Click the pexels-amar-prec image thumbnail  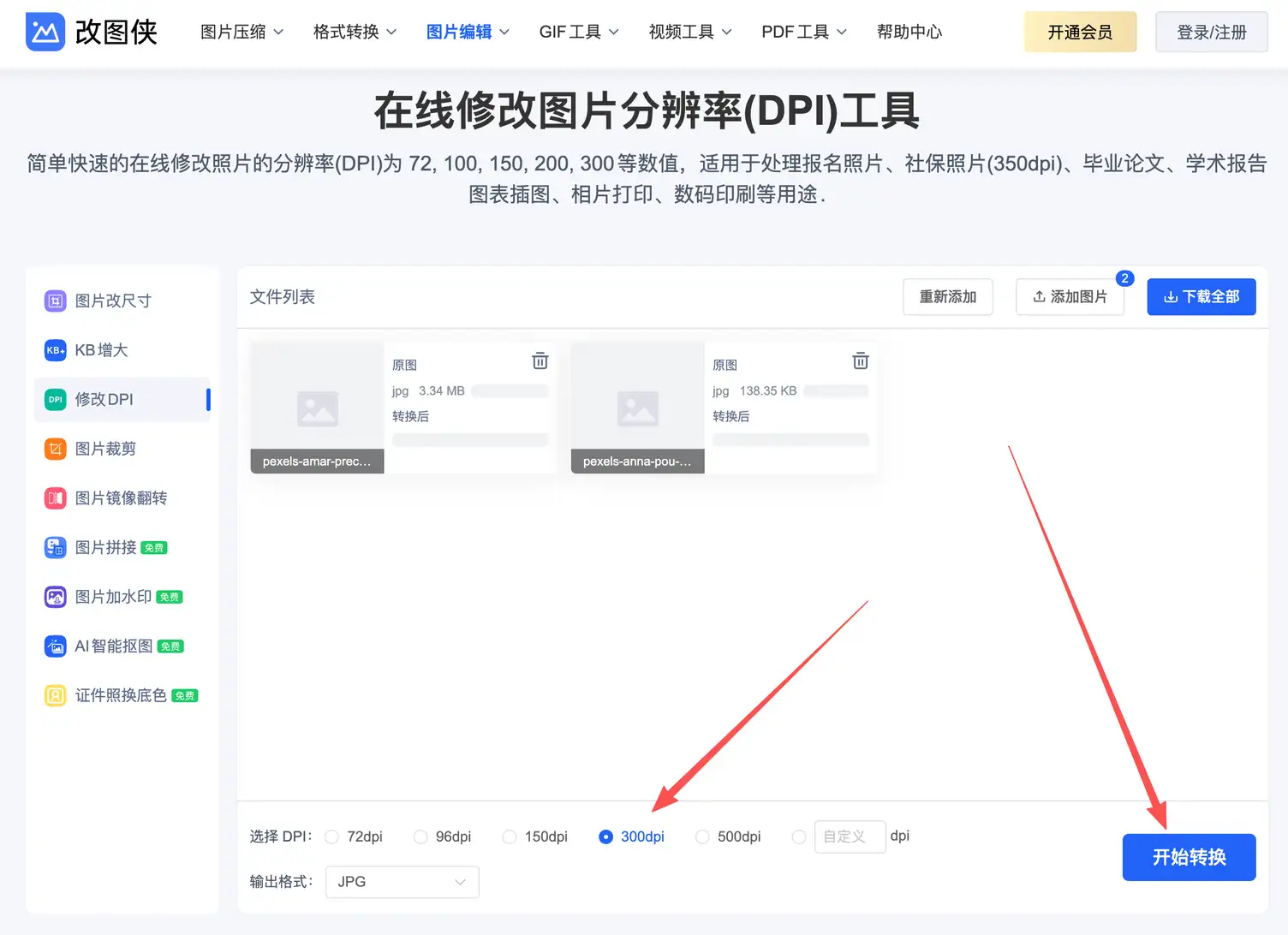(316, 408)
